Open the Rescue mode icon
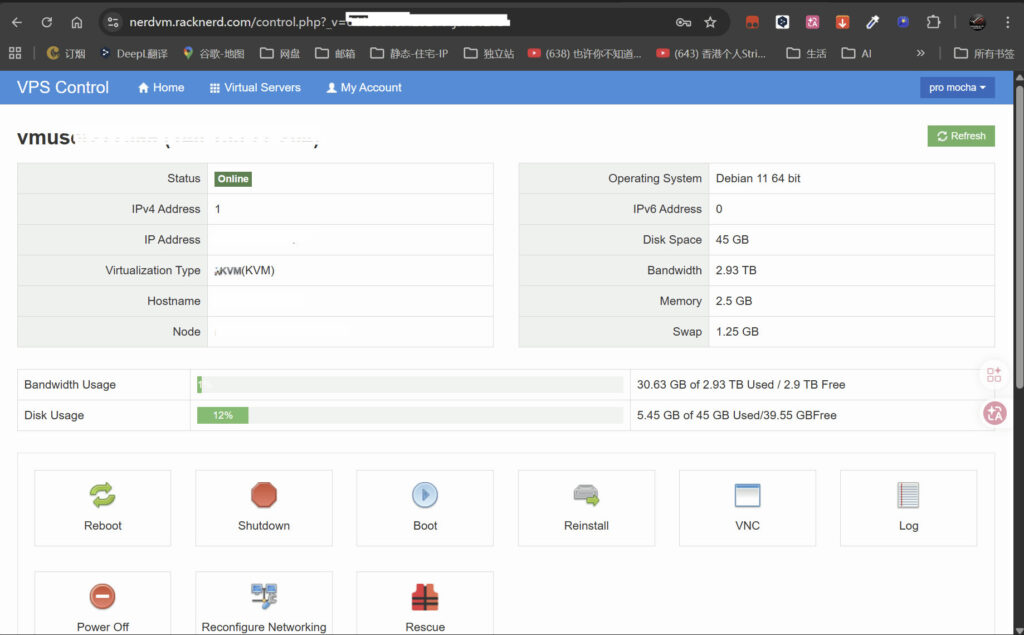Viewport: 1024px width, 635px height. [x=425, y=597]
